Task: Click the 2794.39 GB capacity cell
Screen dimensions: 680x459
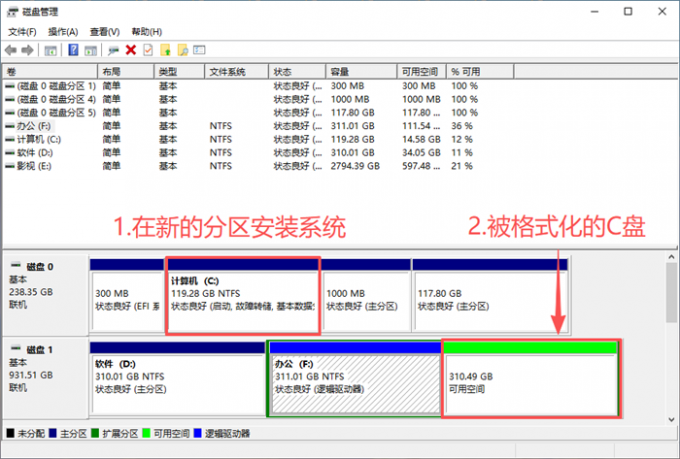Action: (x=355, y=166)
